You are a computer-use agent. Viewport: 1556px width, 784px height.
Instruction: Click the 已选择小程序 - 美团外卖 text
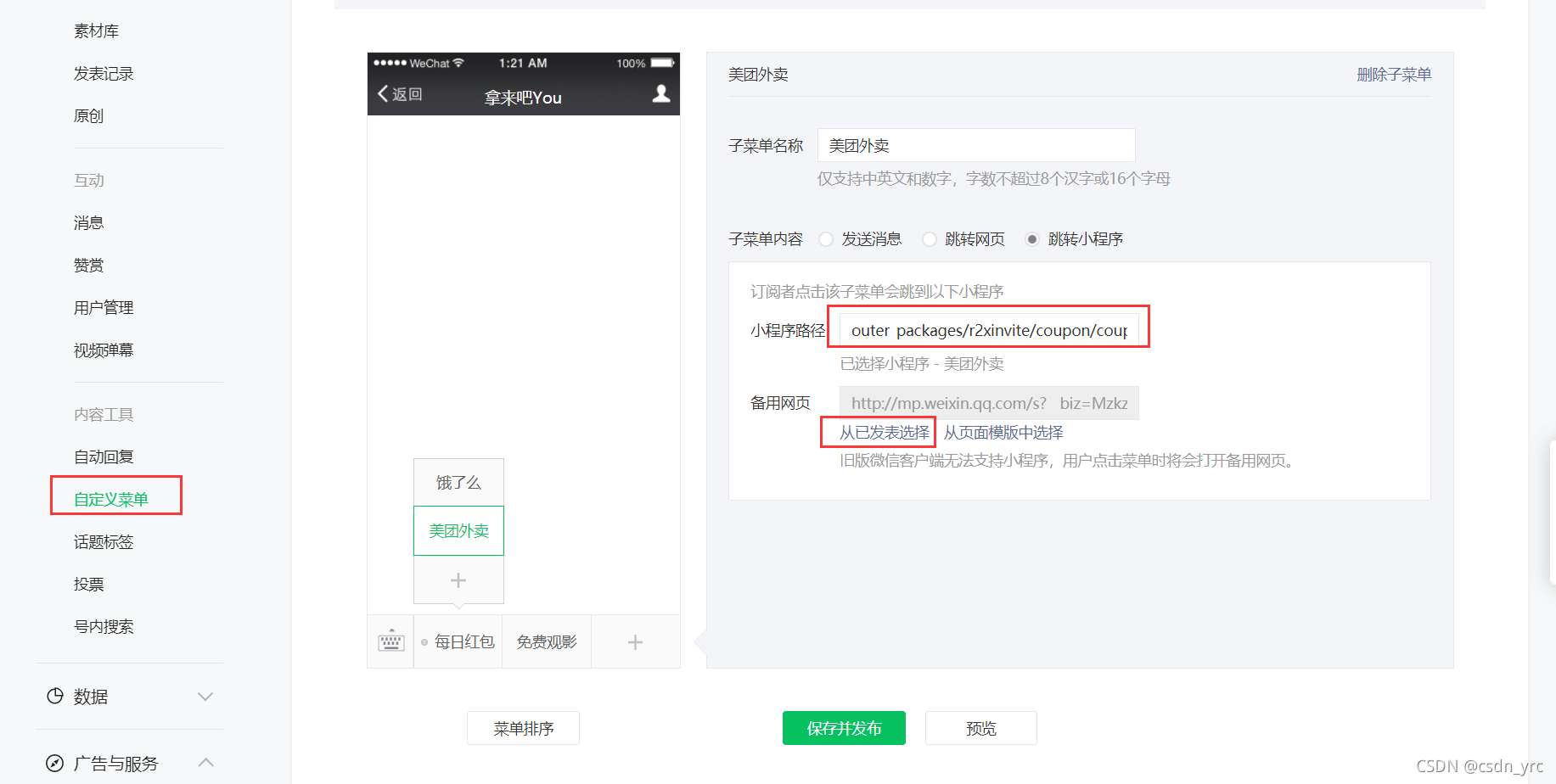[922, 364]
